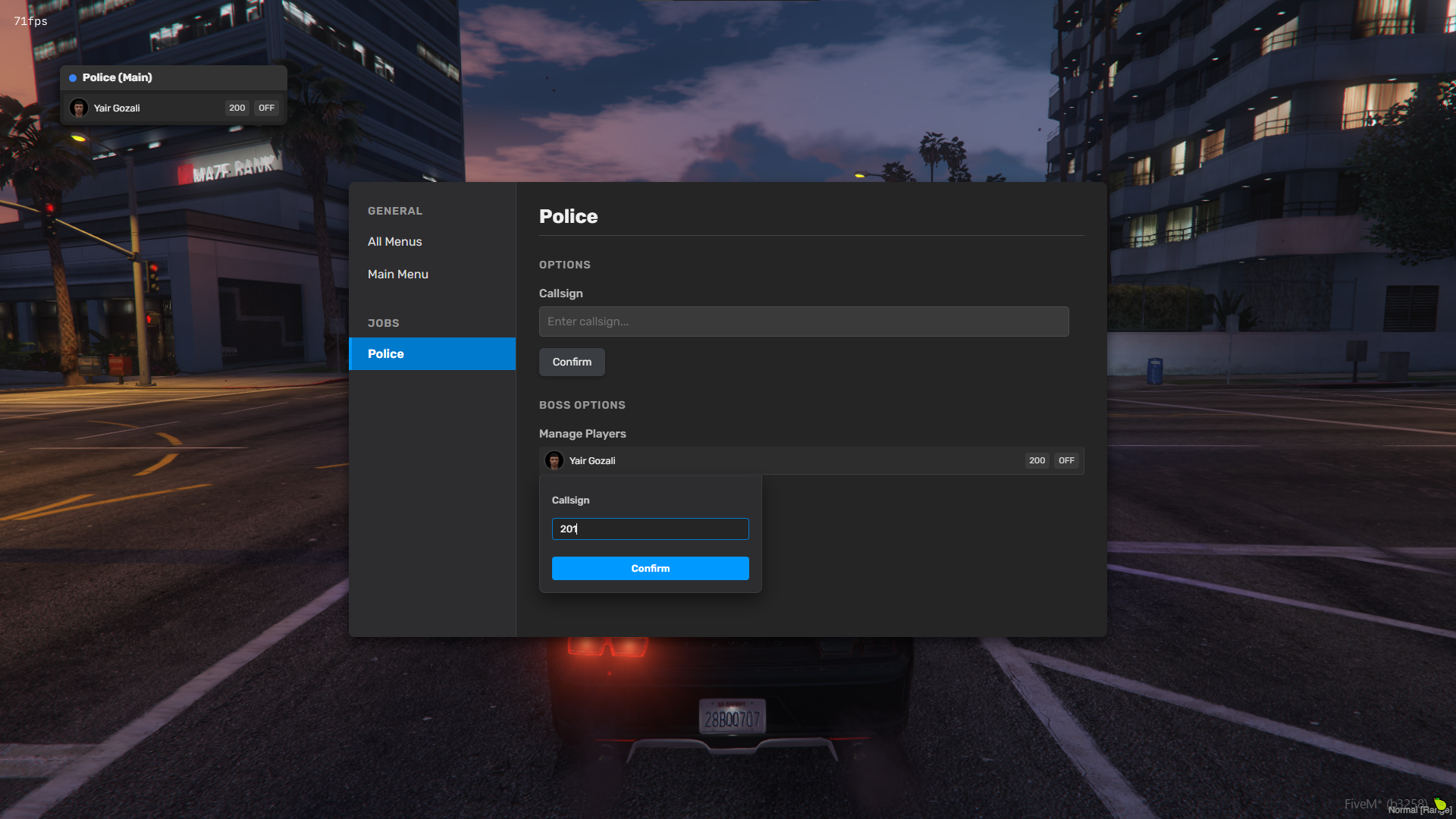Toggle the OFF badge in the top-left Police panel

[x=266, y=108]
